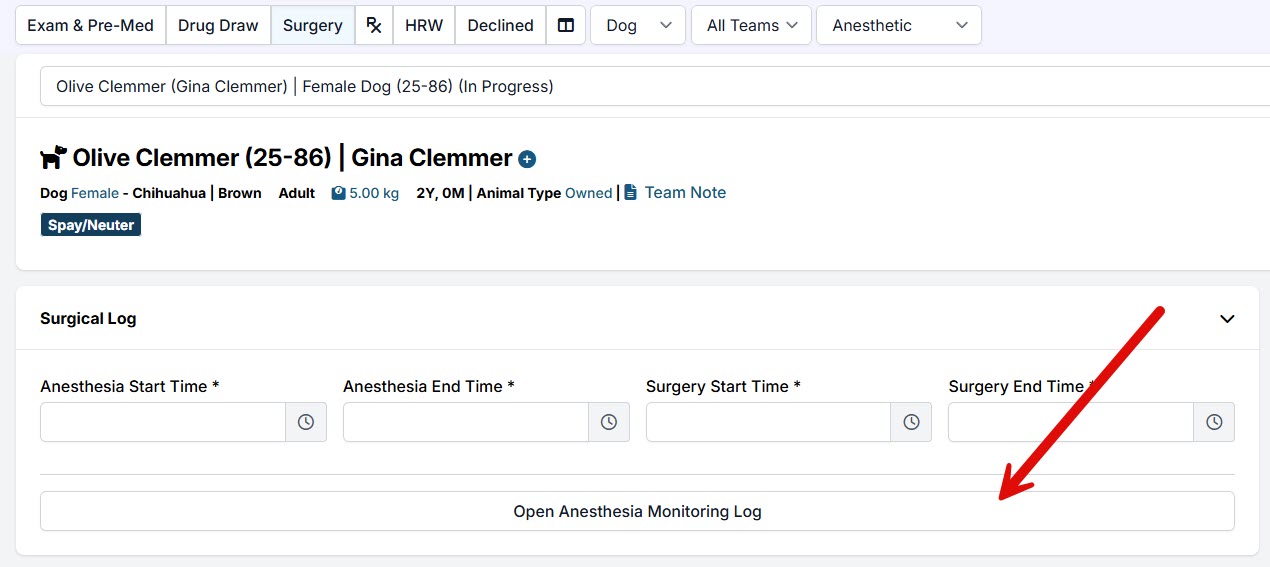
Task: Click clock icon for Anesthesia End Time
Action: point(609,422)
